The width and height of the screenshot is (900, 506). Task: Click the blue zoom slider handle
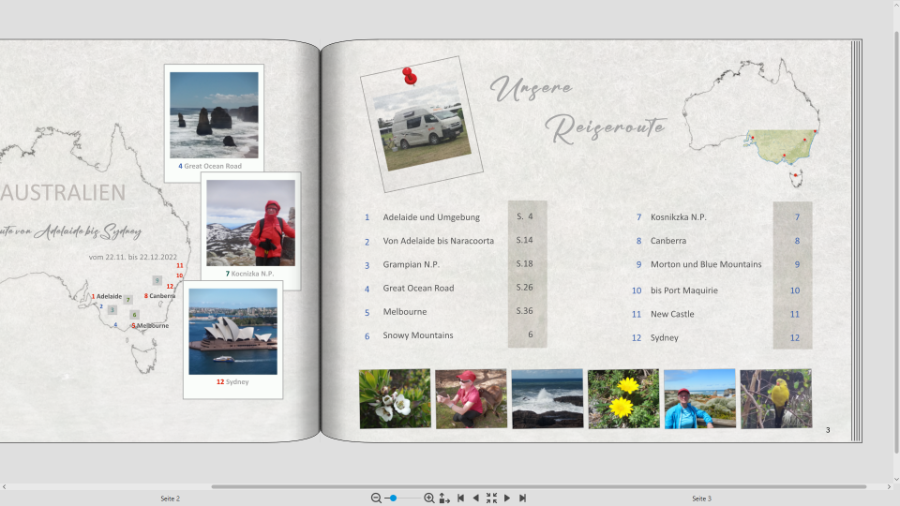coord(393,498)
